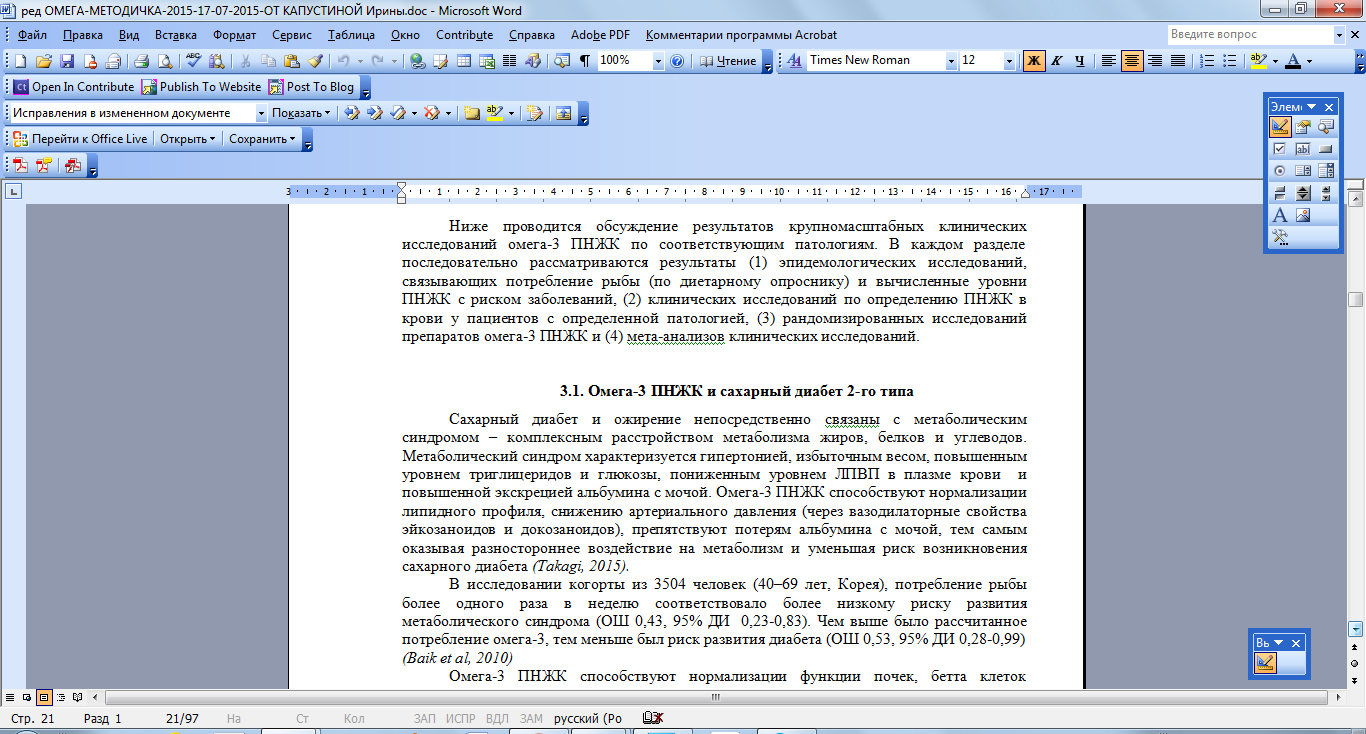
Task: Open Times New Roman font dropdown
Action: pyautogui.click(x=951, y=61)
